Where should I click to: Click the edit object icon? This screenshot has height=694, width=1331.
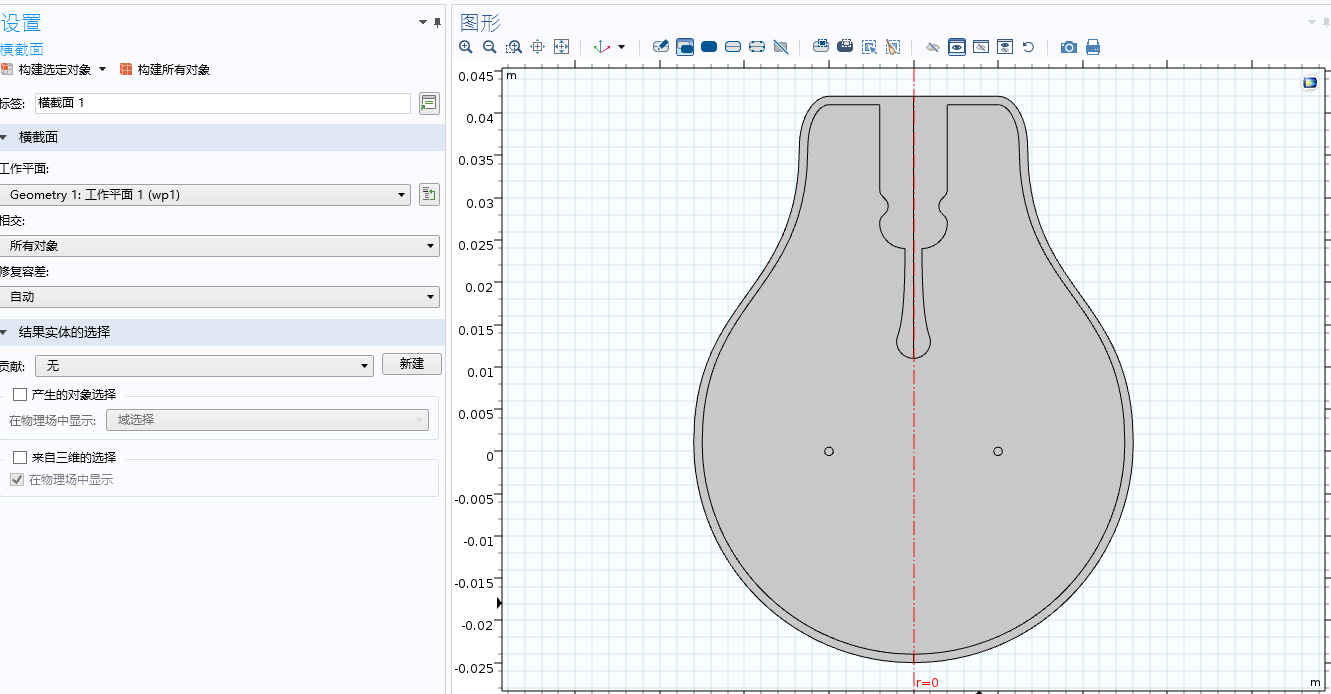coord(661,47)
